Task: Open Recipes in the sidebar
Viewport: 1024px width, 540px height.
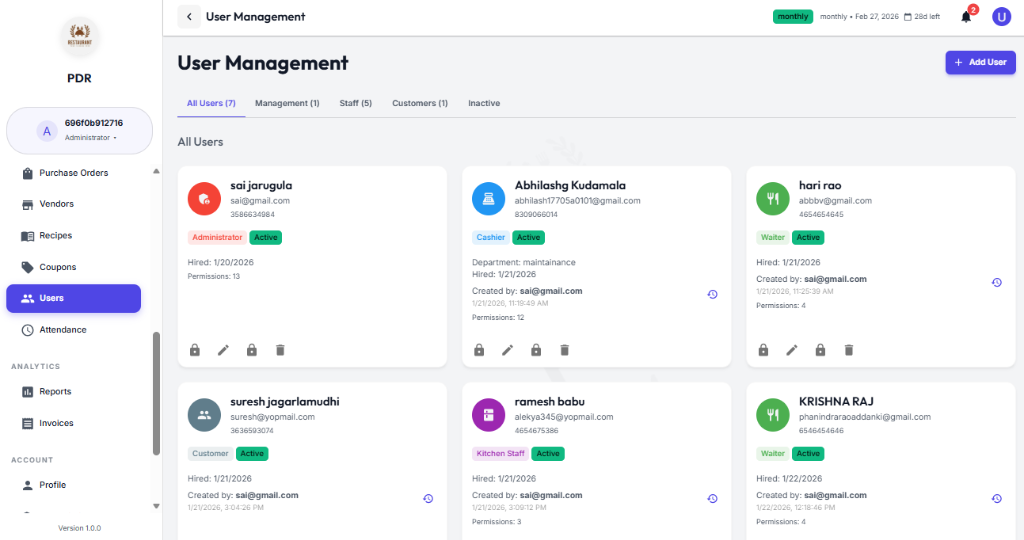Action: (73, 236)
